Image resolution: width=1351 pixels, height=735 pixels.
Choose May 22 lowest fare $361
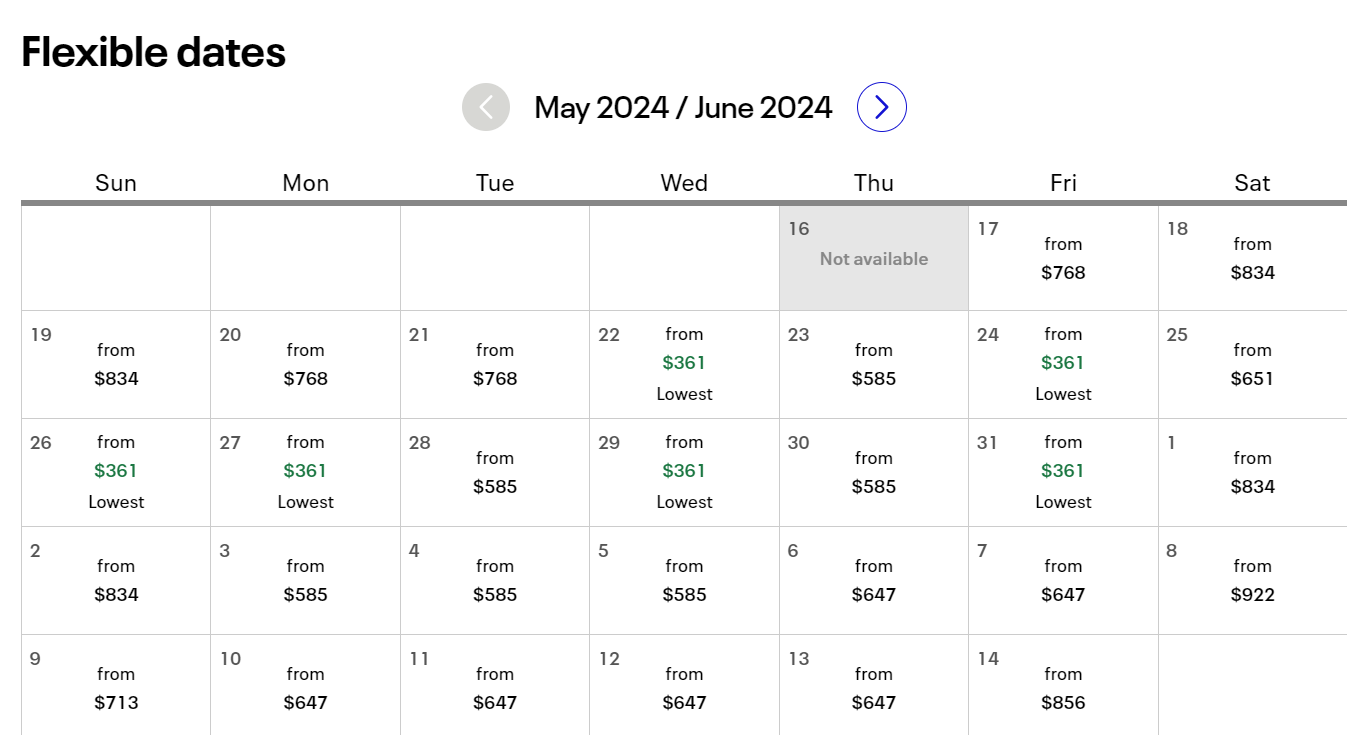click(684, 364)
